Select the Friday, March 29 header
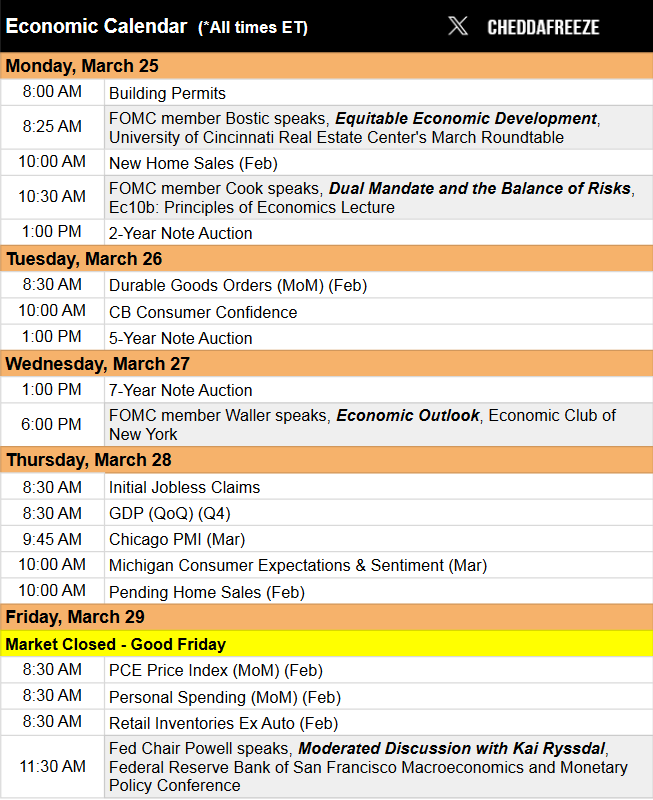This screenshot has height=800, width=653. click(x=326, y=617)
